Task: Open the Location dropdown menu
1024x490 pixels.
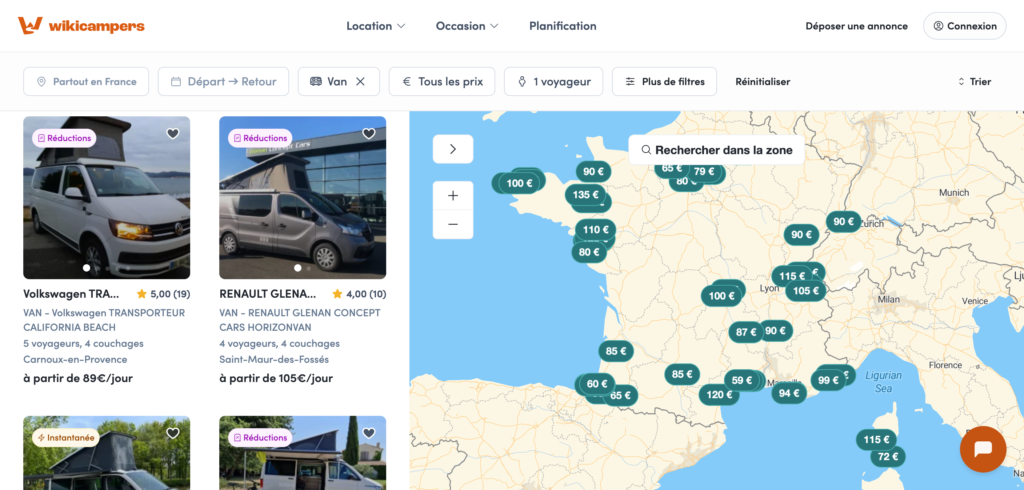Action: [x=375, y=26]
